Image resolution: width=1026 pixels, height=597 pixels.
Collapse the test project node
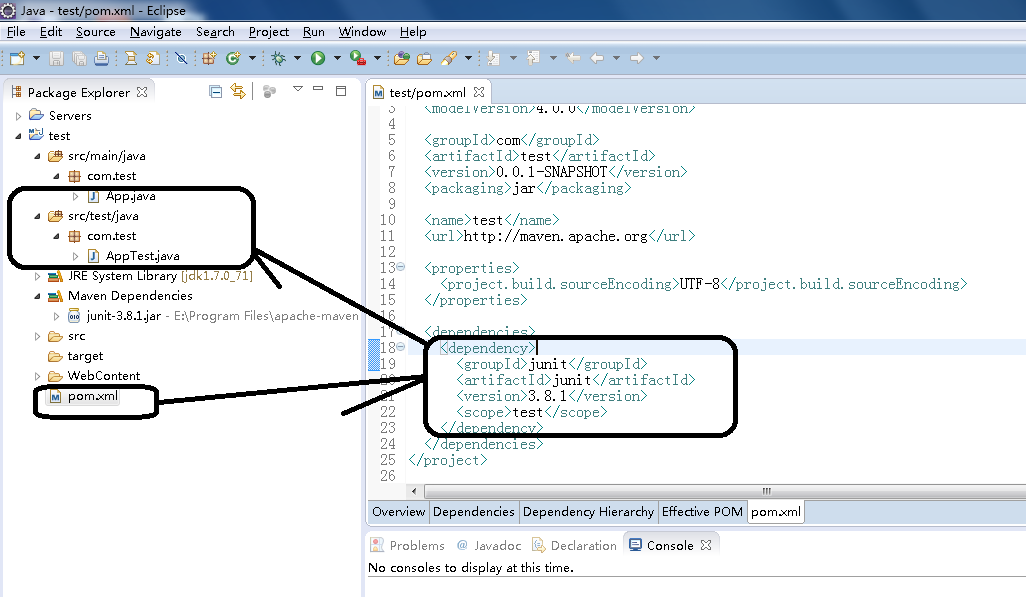[x=18, y=136]
